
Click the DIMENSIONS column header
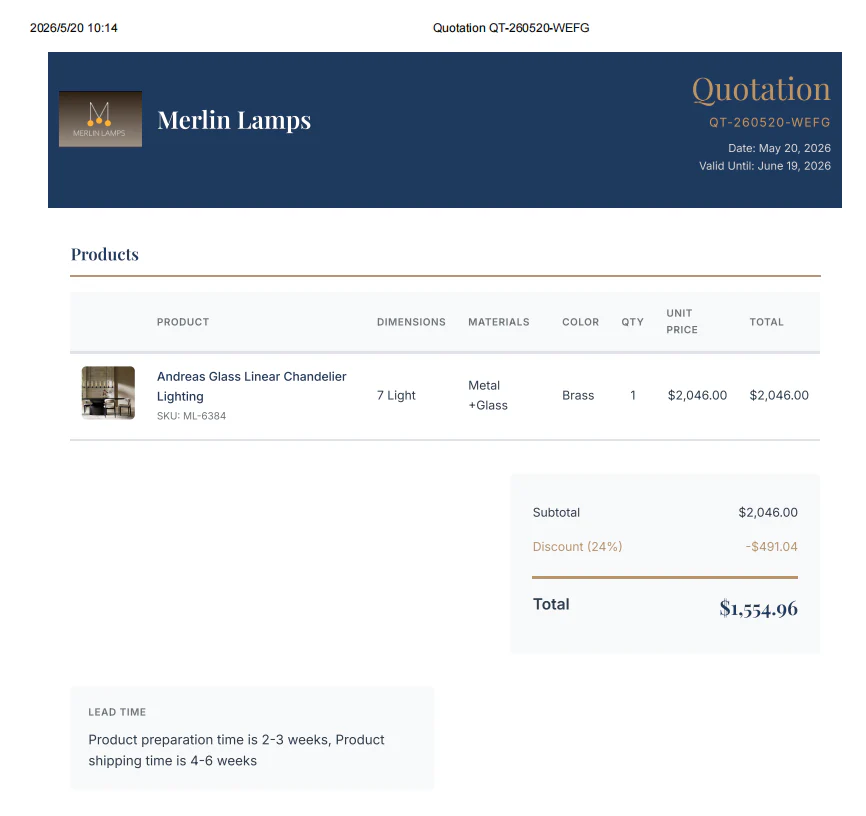tap(411, 322)
